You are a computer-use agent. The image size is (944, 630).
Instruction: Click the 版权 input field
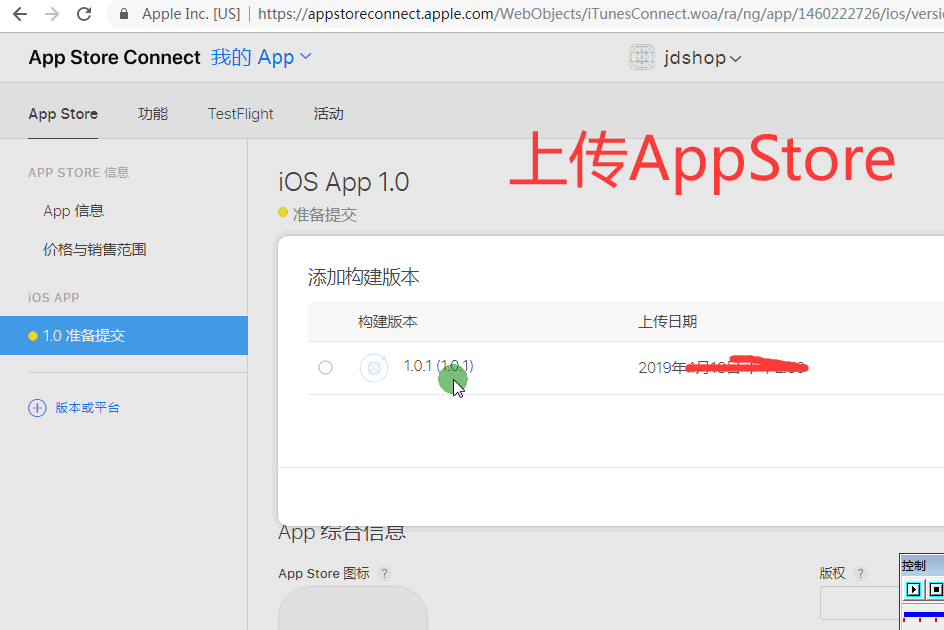pos(860,602)
